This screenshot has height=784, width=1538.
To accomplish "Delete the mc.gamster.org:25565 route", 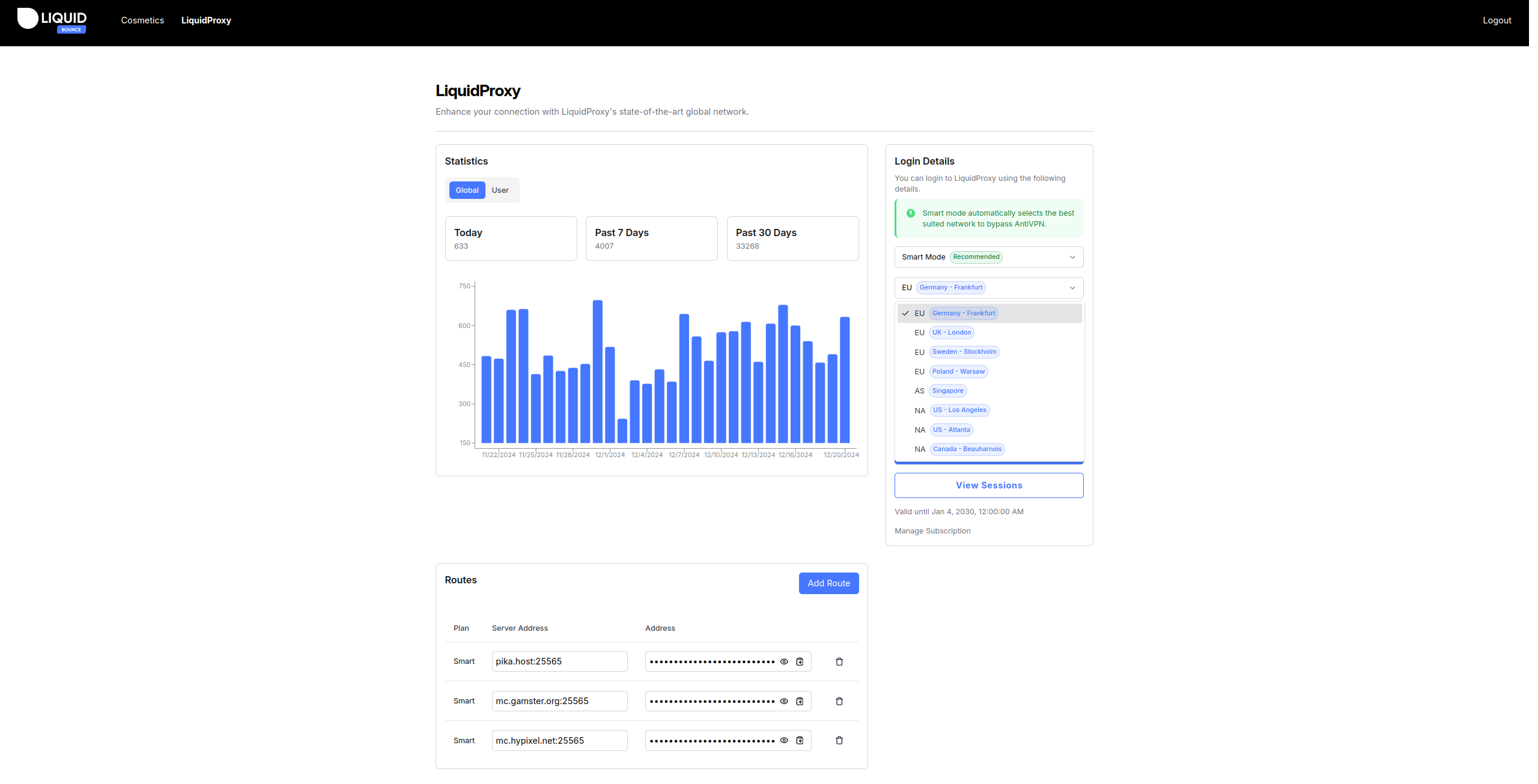I will coord(839,701).
